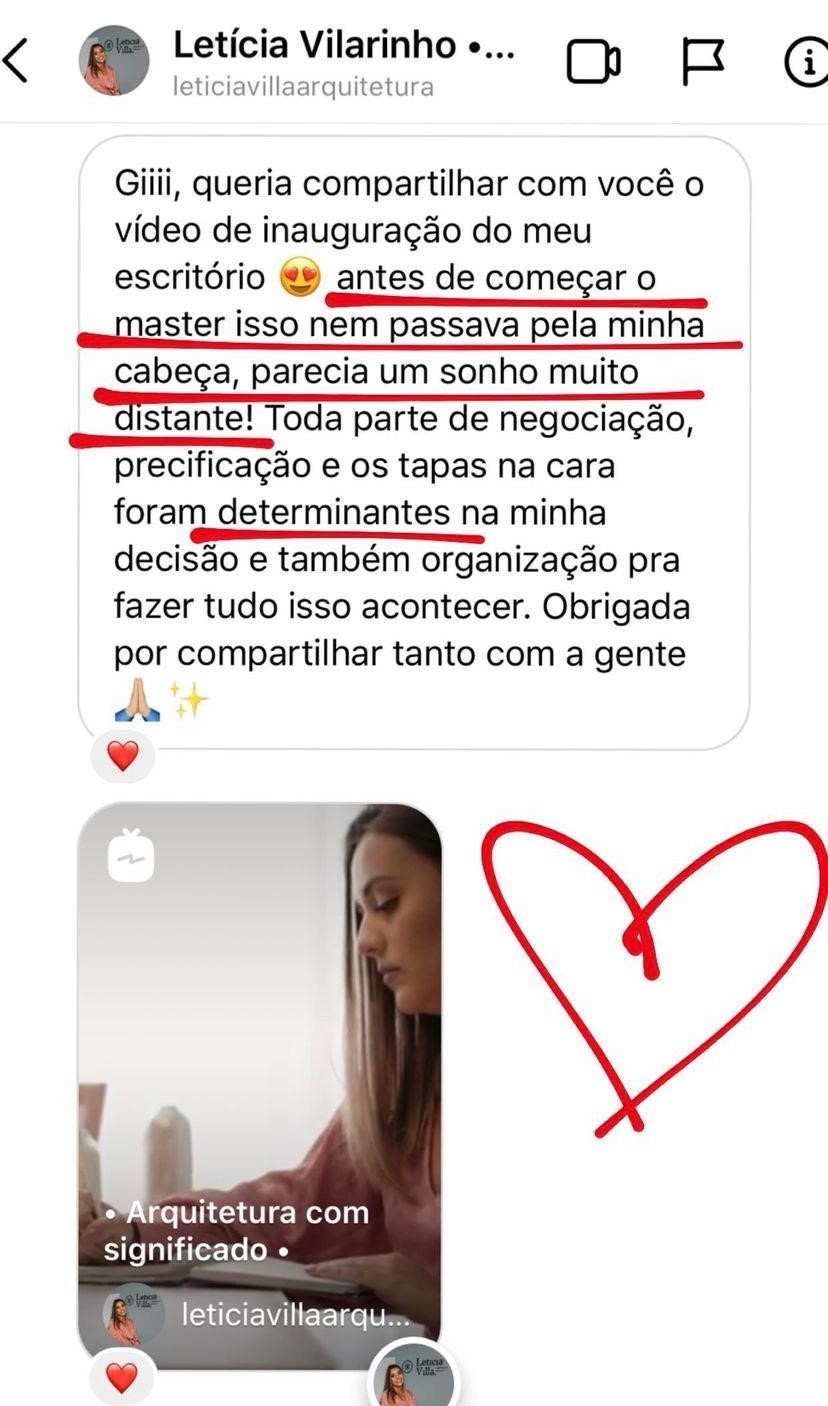The height and width of the screenshot is (1406, 828).
Task: Open leticiavillaarquitetura username under the title
Action: [x=303, y=87]
